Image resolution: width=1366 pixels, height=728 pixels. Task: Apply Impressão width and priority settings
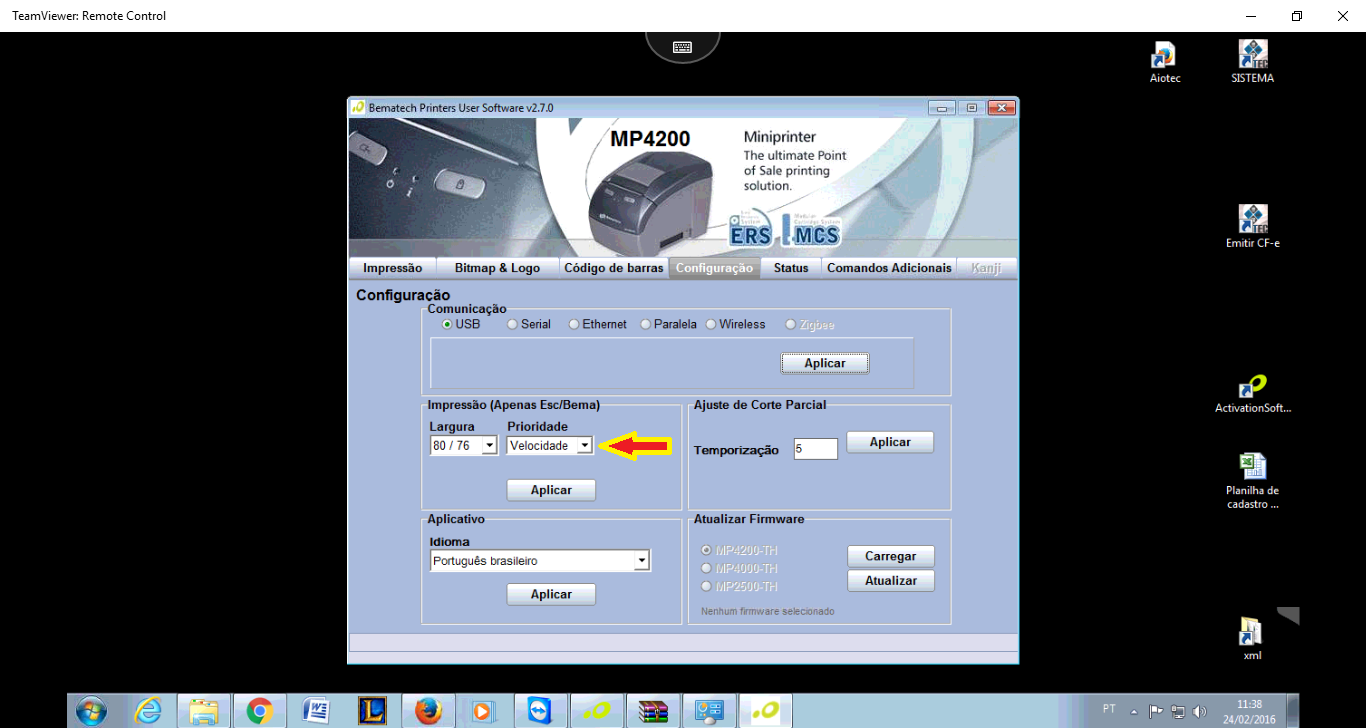coord(551,490)
